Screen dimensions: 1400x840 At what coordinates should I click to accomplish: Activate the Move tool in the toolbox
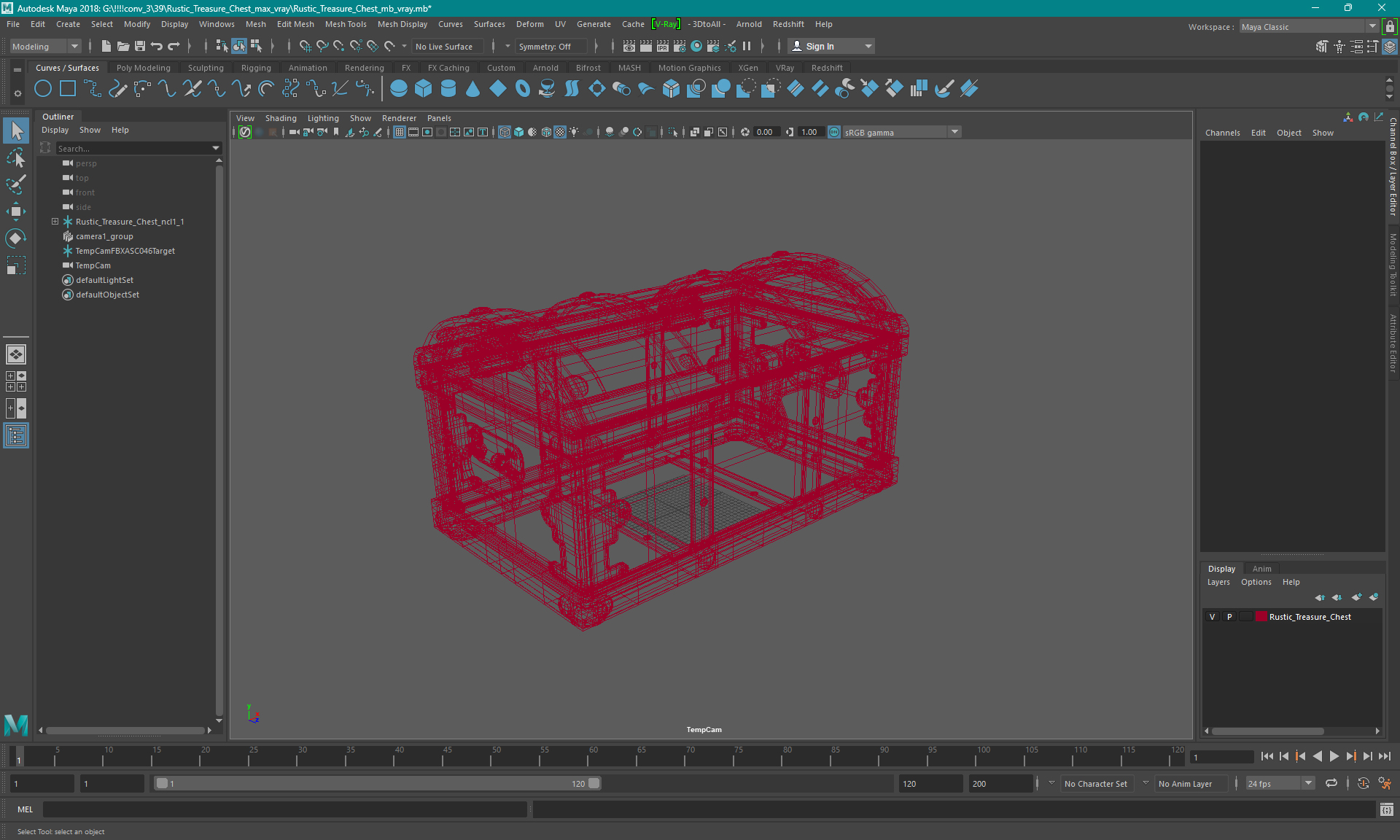(x=16, y=211)
